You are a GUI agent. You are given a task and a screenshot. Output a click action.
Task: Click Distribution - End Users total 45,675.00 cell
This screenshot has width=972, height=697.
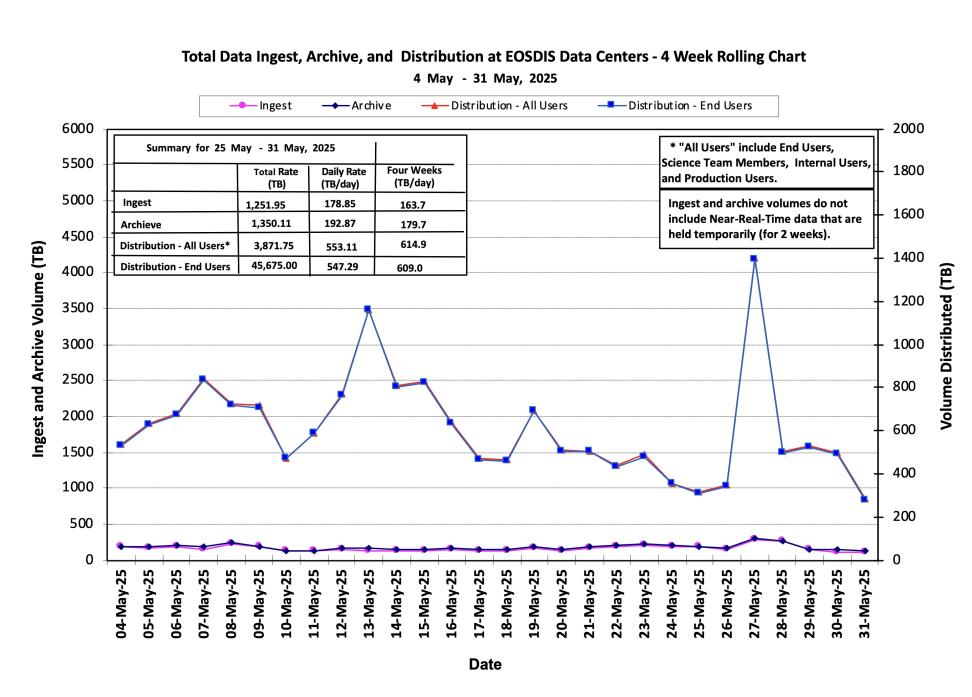click(x=274, y=265)
